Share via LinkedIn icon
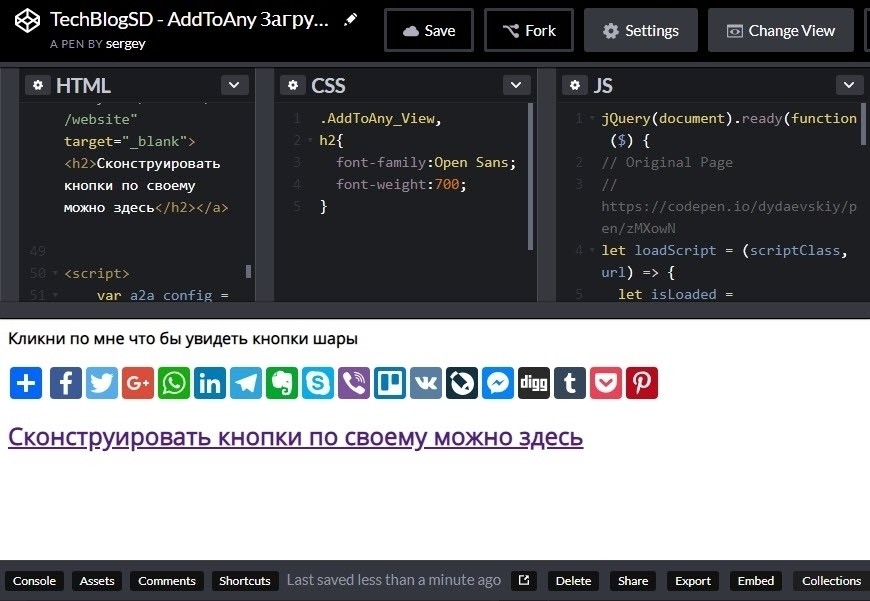Screen dimensions: 870x601 click(210, 383)
